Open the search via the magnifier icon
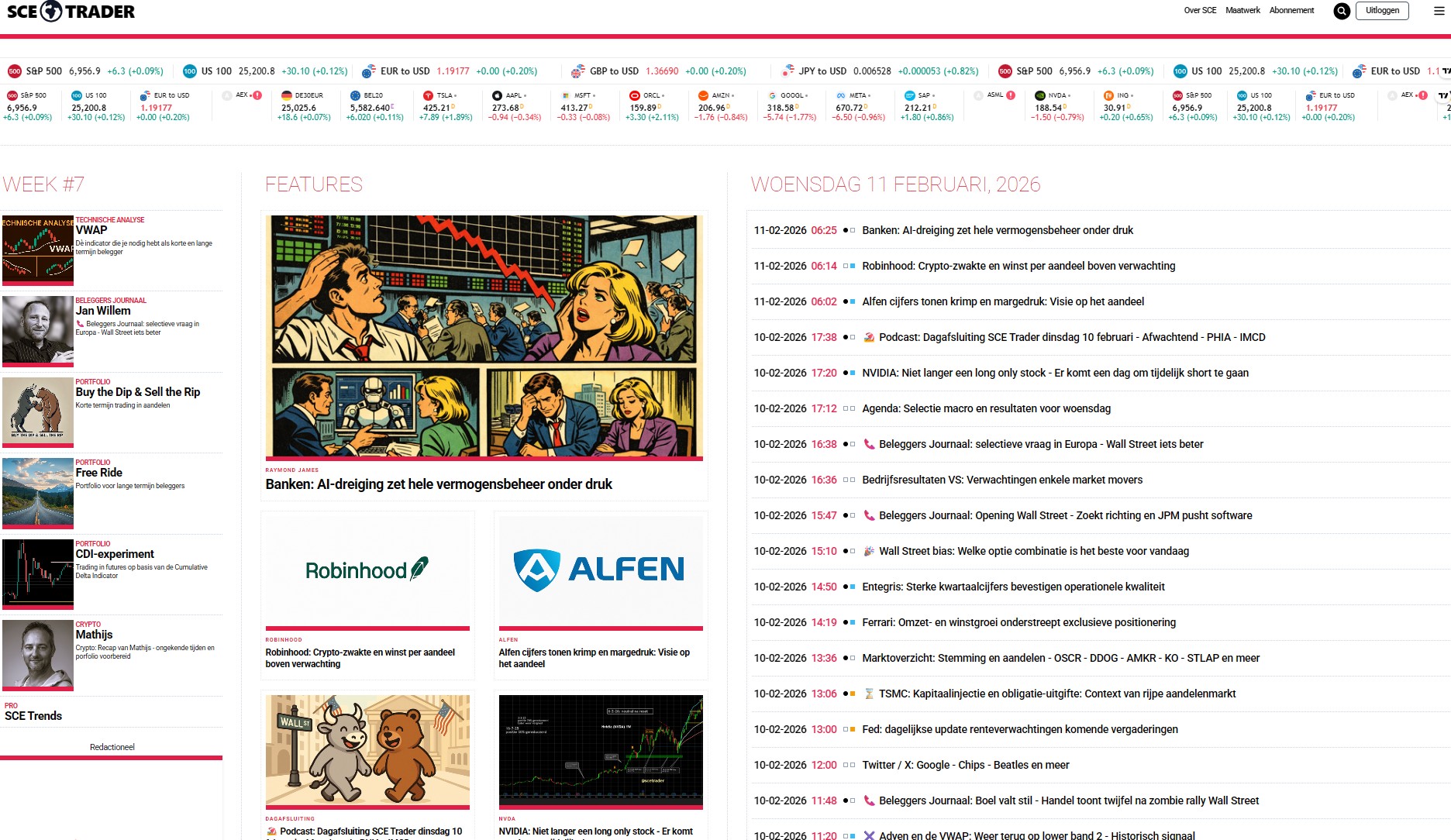 [x=1342, y=11]
